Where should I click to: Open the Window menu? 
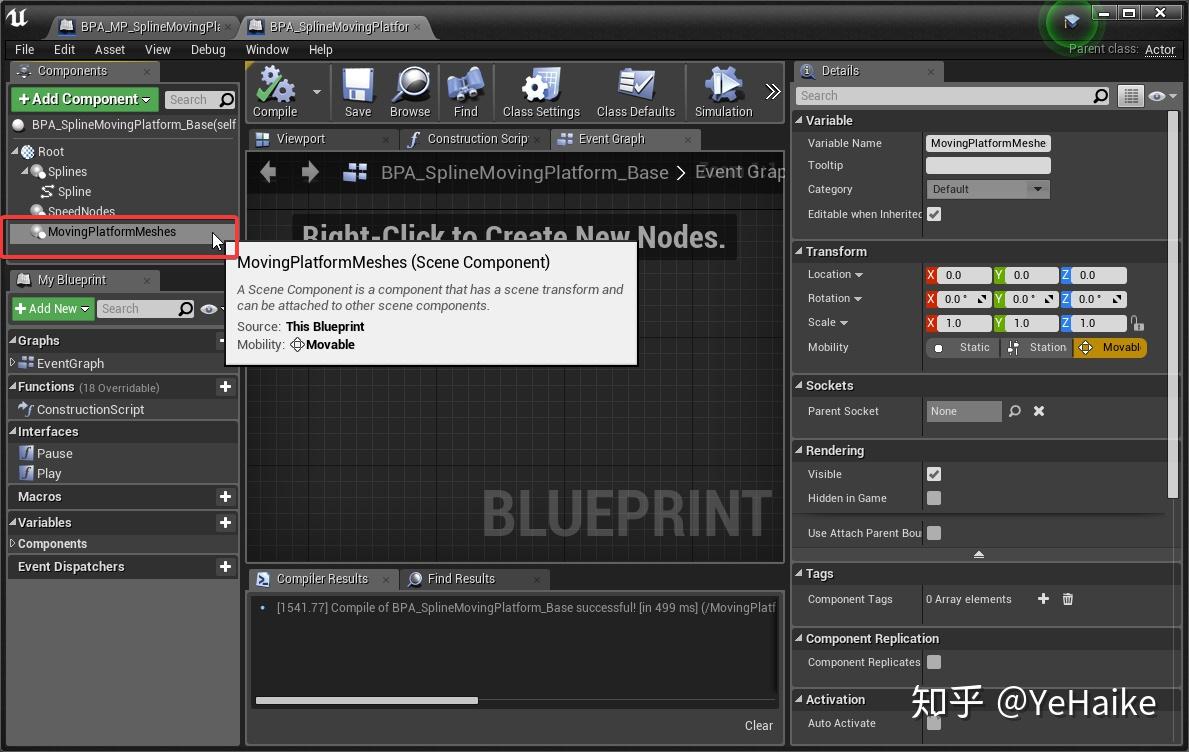pyautogui.click(x=267, y=49)
